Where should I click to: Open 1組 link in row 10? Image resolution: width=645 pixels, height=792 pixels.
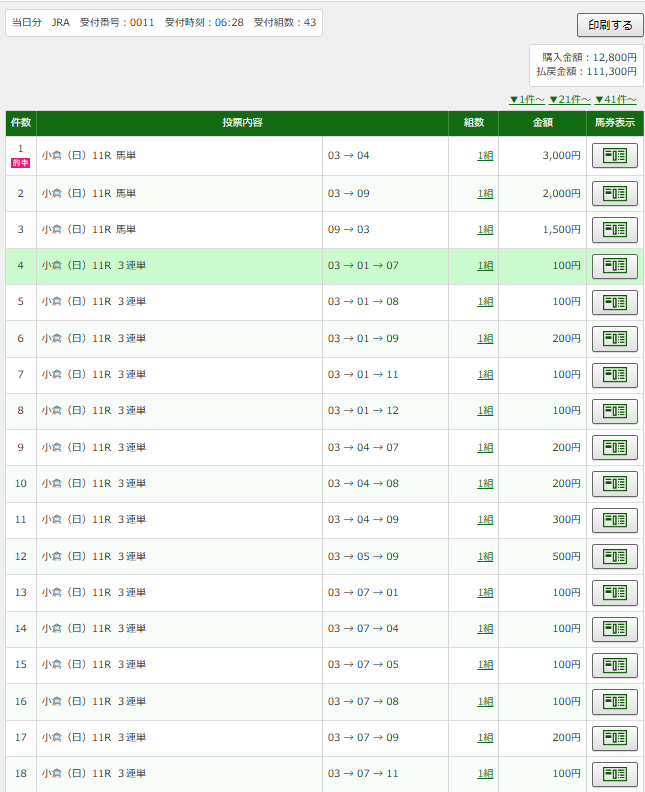click(x=485, y=484)
